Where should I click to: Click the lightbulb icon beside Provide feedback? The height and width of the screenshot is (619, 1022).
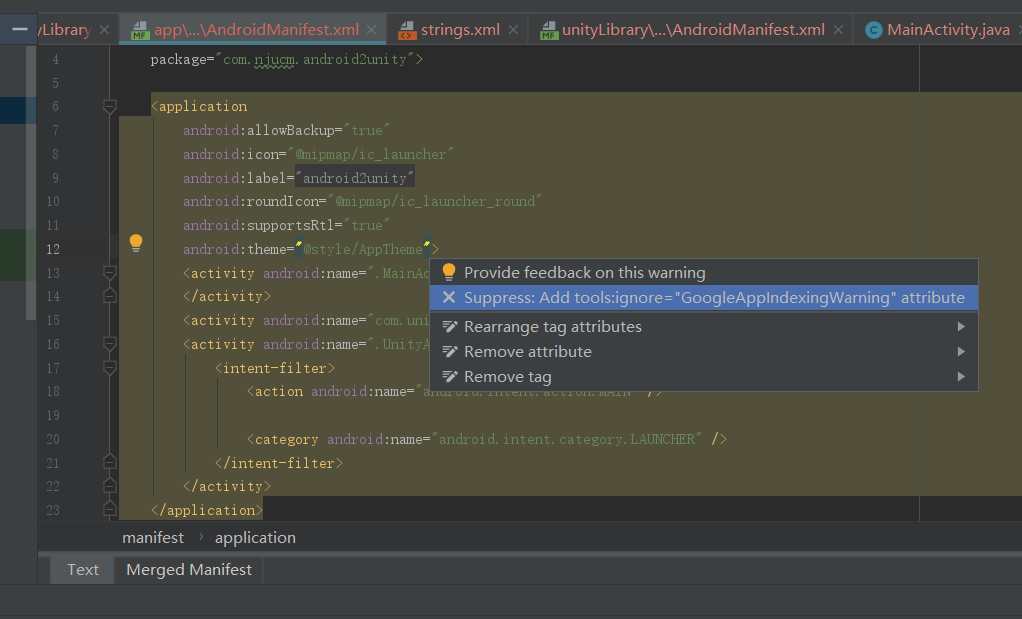coord(448,272)
